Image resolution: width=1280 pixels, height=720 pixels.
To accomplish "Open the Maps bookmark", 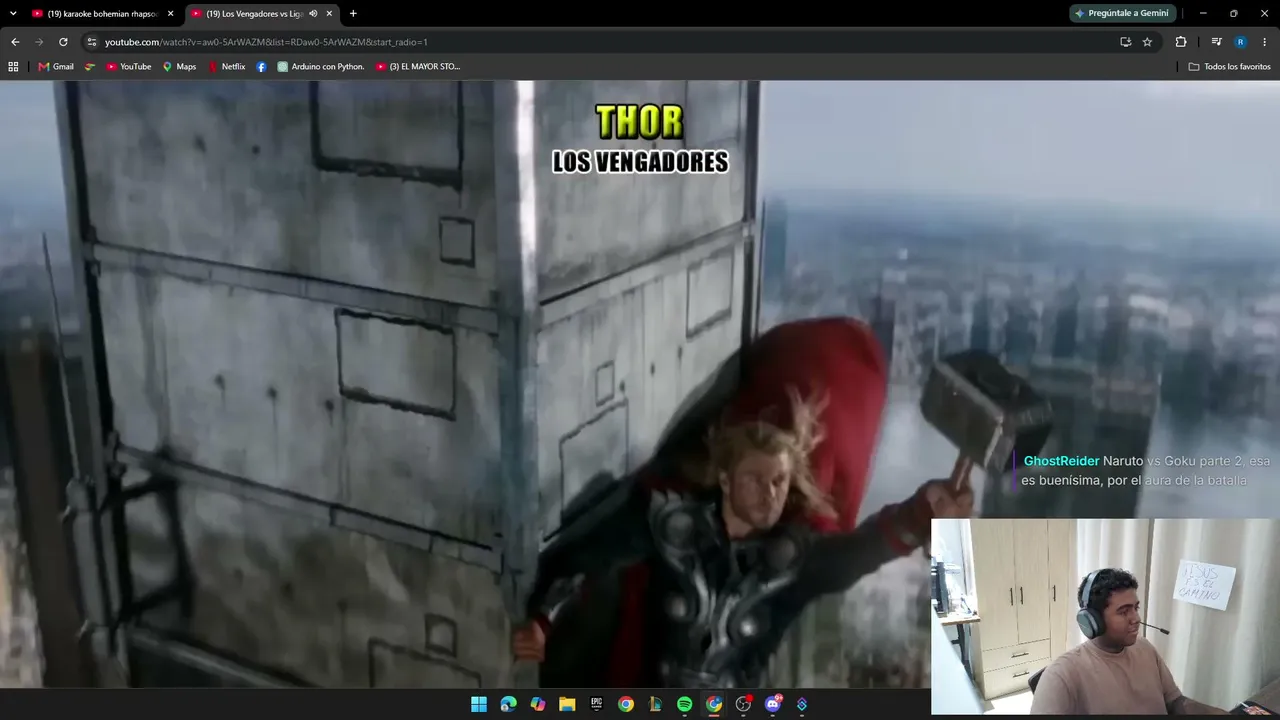I will click(x=180, y=67).
